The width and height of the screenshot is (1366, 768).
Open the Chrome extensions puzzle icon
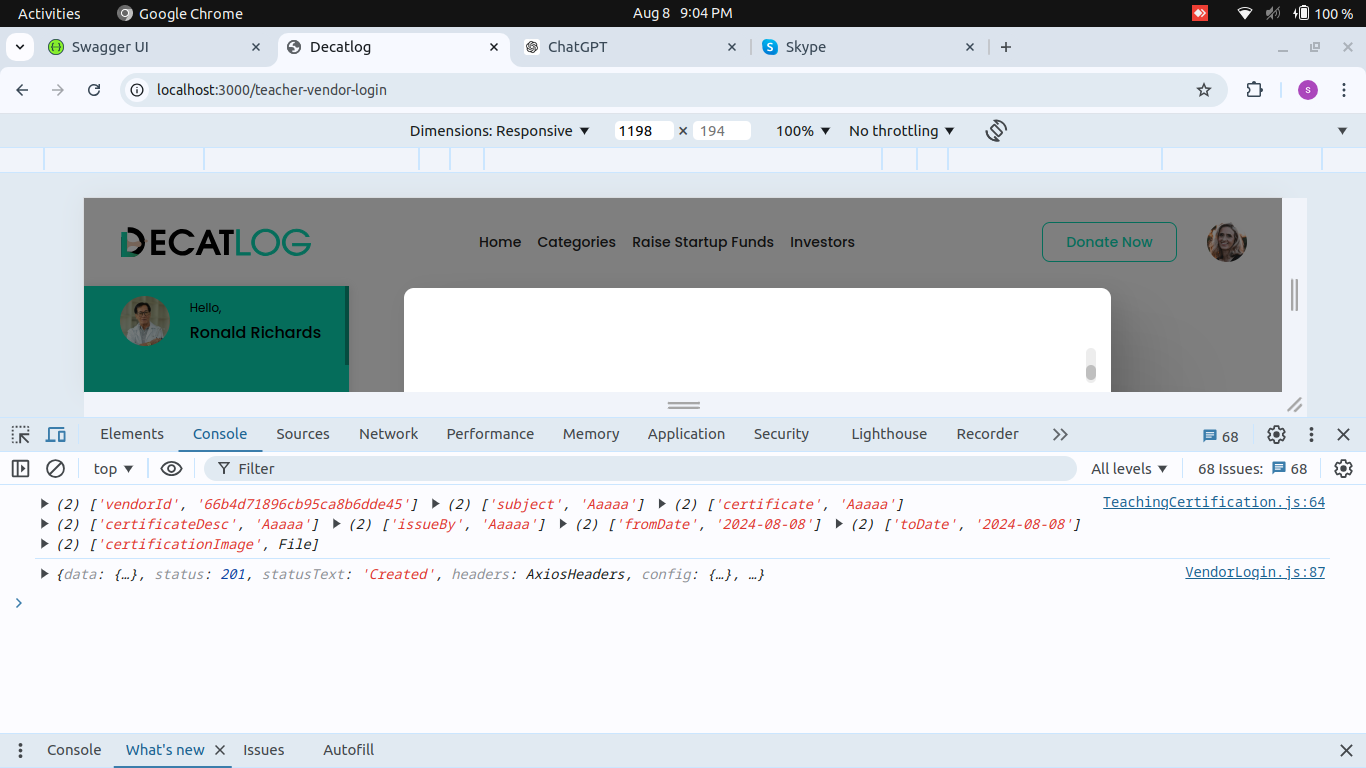[x=1254, y=90]
